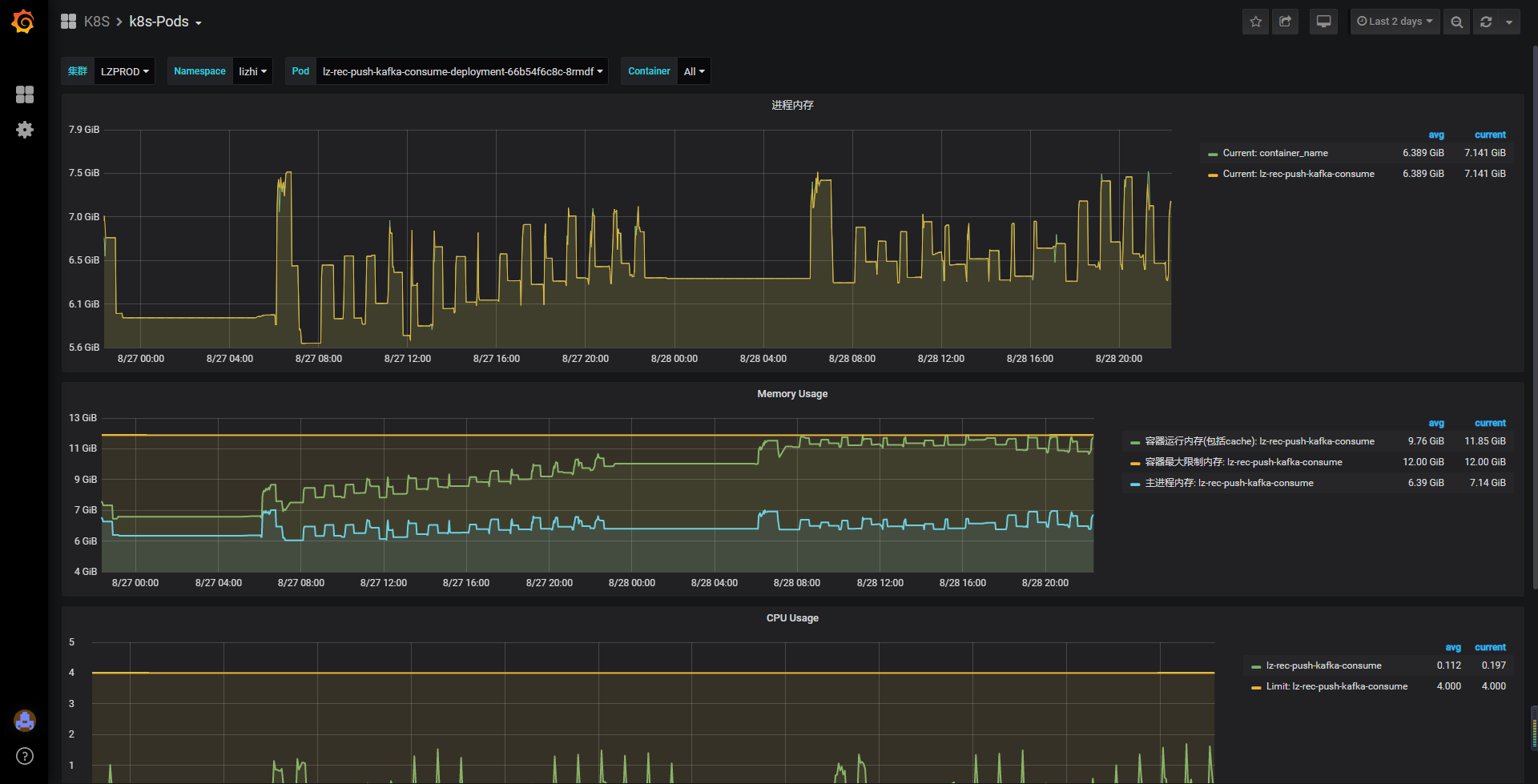Cycle view mode with monitor icon
Screen dimensions: 1538x784
(1323, 22)
